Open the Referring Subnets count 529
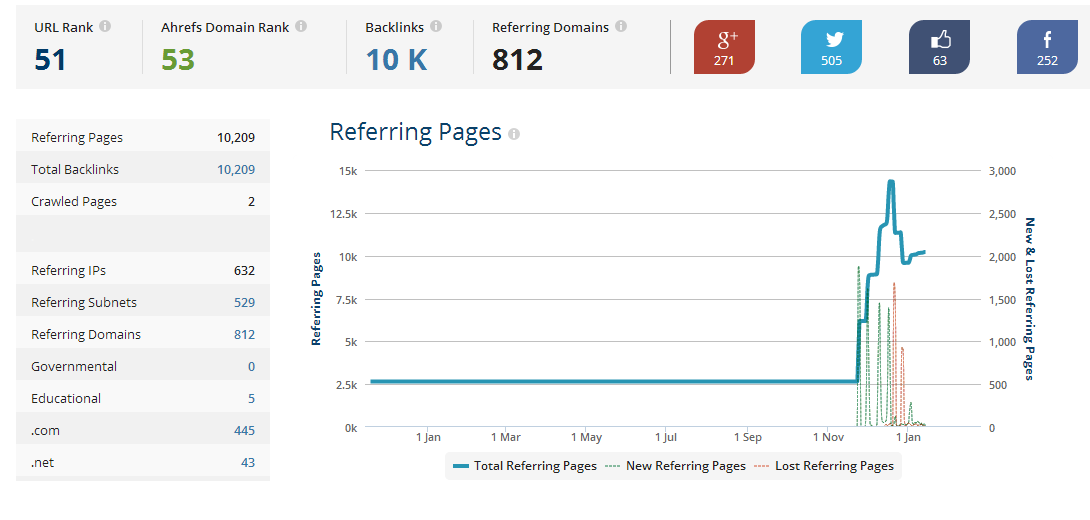Screen dimensions: 1090x520 tap(245, 303)
